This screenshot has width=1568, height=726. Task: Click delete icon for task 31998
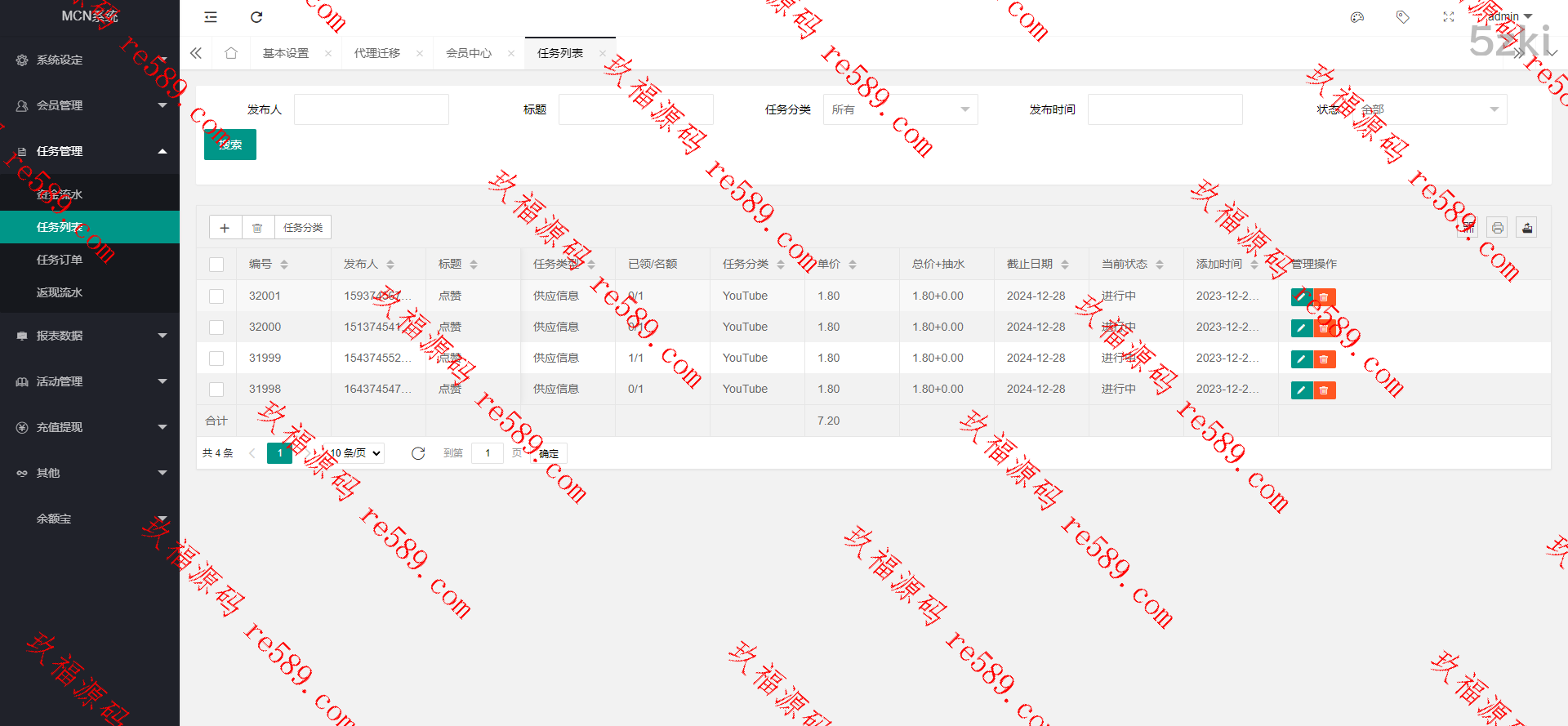point(1324,390)
